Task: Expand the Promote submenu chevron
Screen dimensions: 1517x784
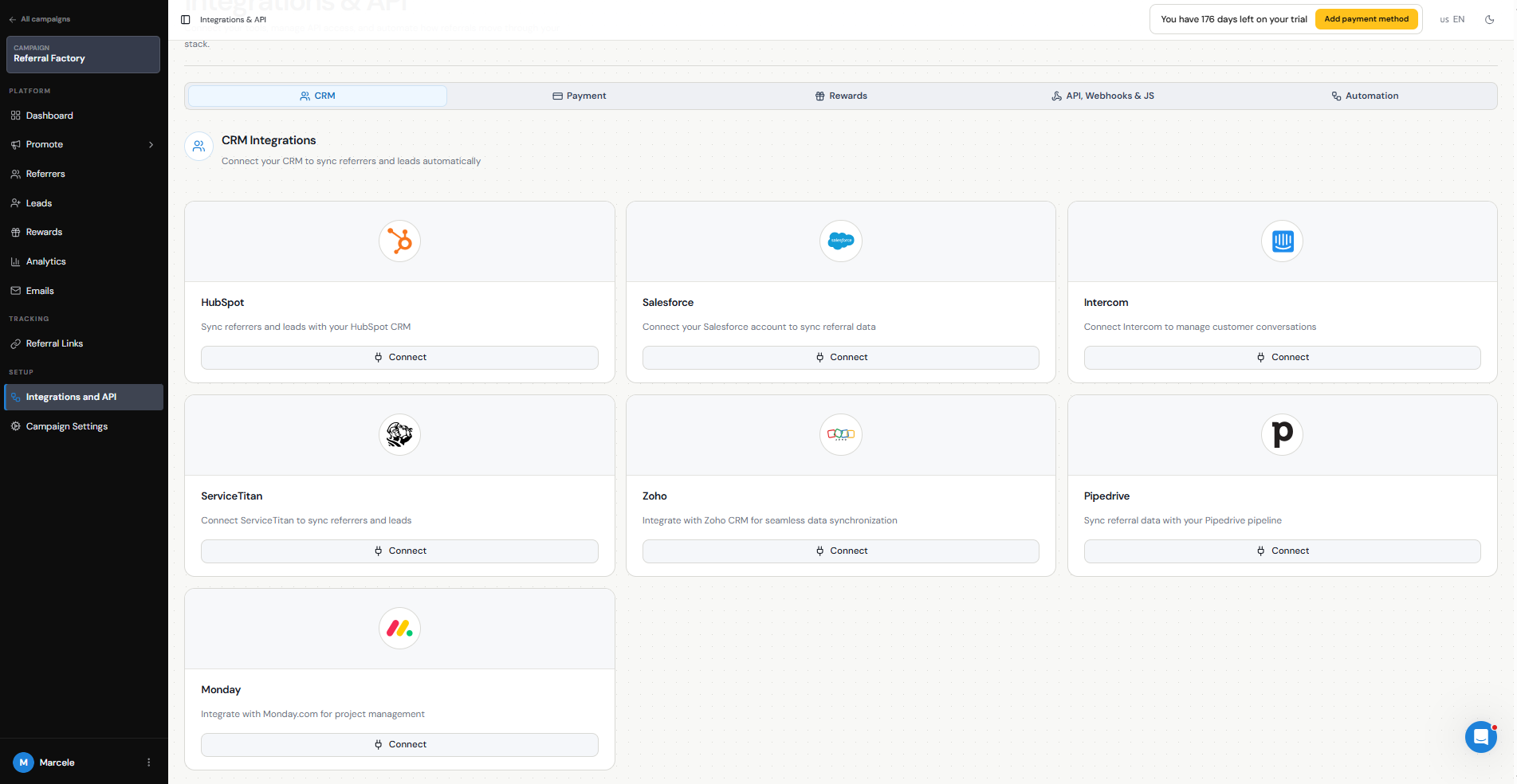Action: pos(151,145)
